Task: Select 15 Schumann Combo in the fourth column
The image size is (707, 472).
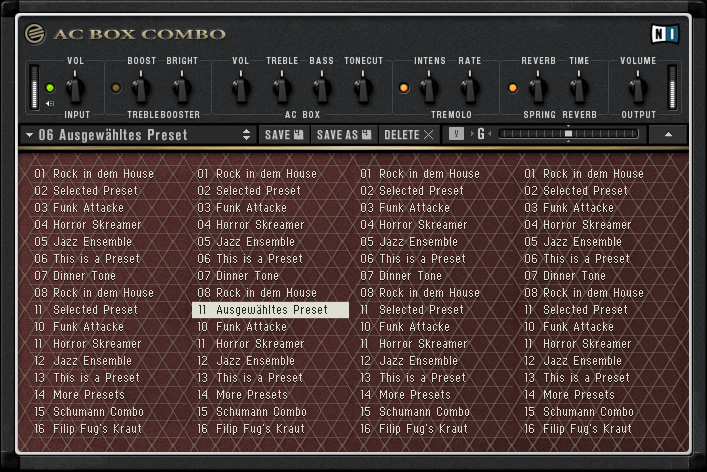Action: click(579, 412)
